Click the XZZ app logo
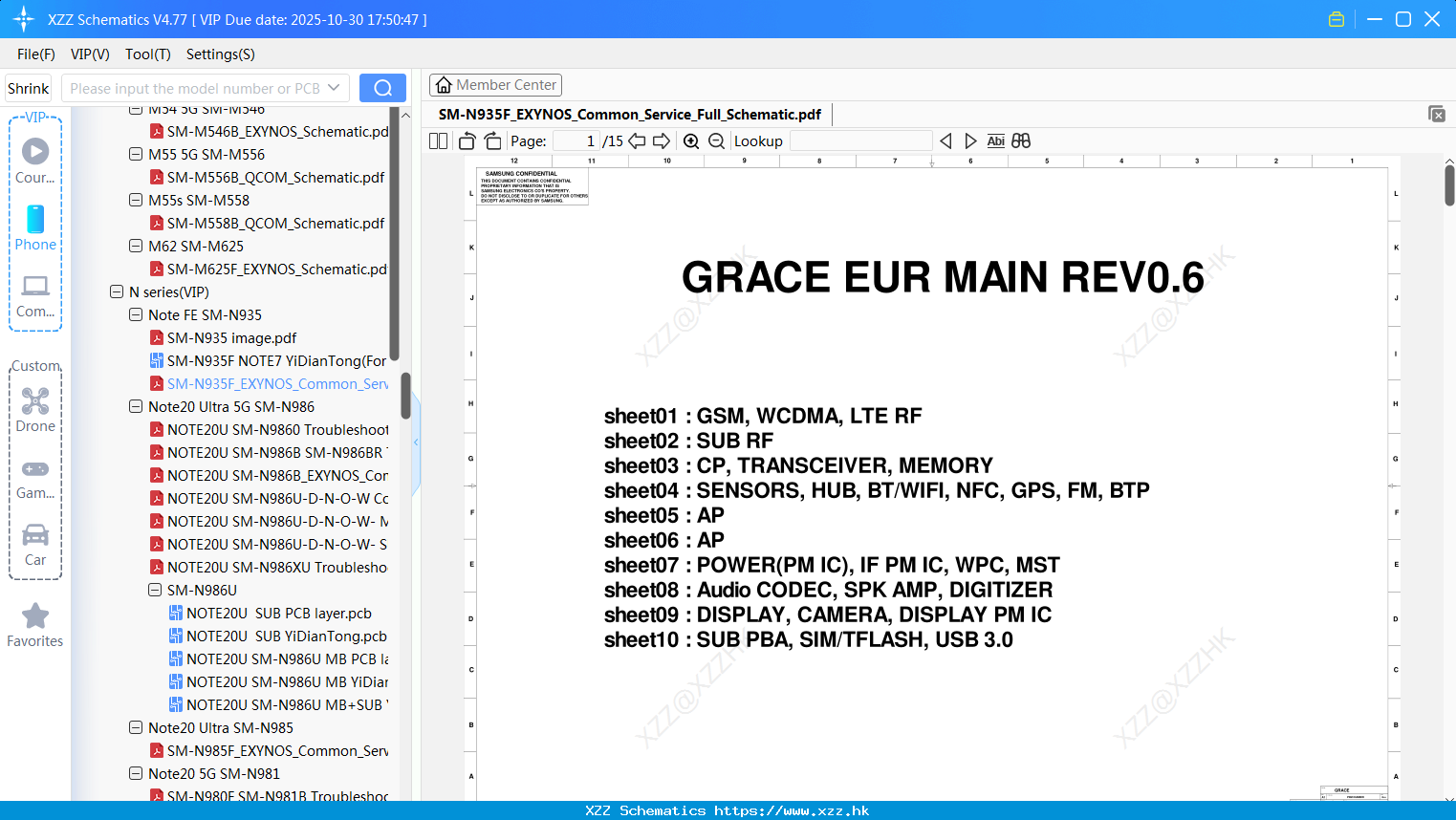1456x820 pixels. (x=24, y=19)
